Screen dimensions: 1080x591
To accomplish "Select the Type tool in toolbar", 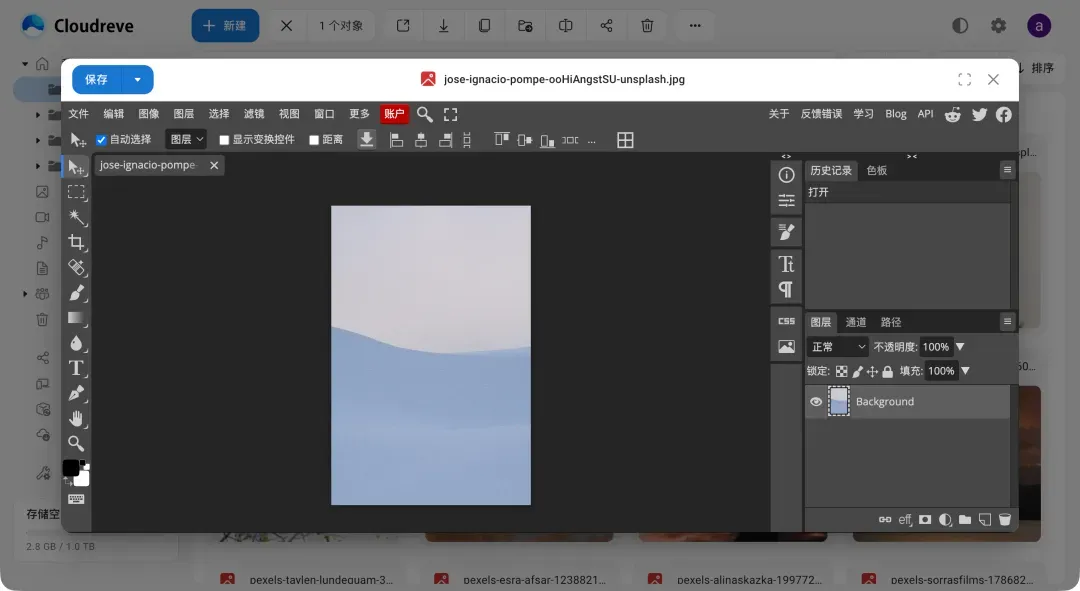I will tap(77, 368).
